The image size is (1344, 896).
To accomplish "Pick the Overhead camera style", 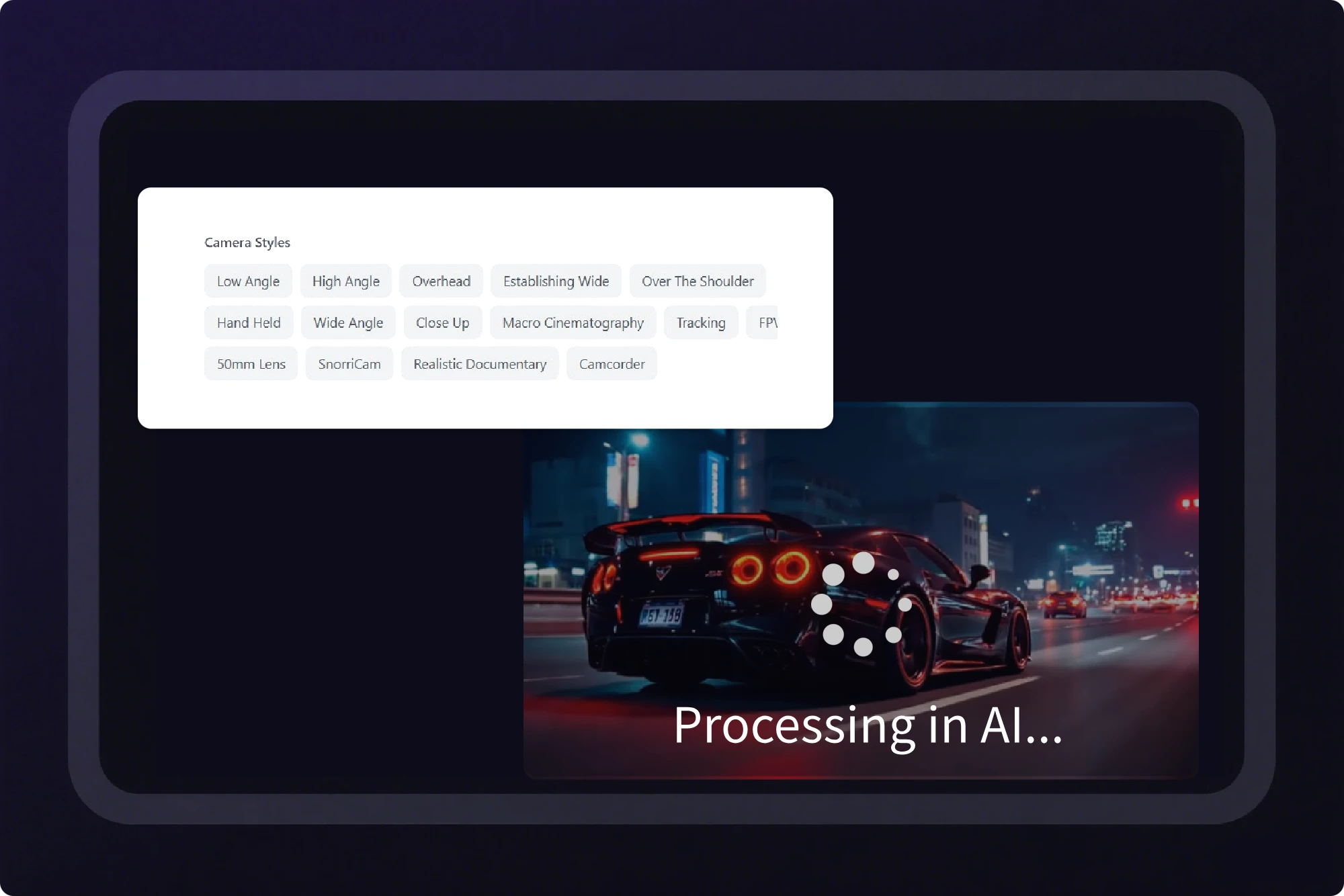I will pos(442,281).
